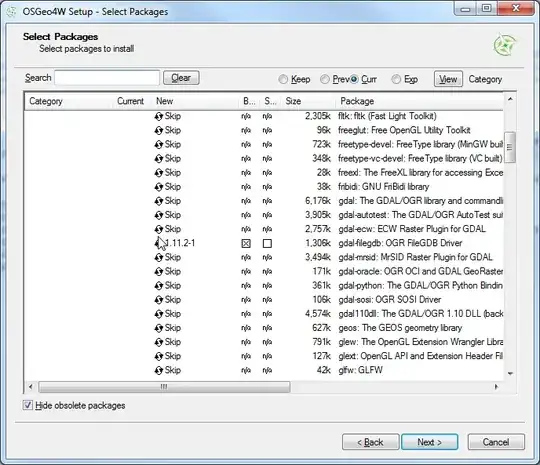Toggle Skip icon for gdal110dll package

(x=158, y=314)
